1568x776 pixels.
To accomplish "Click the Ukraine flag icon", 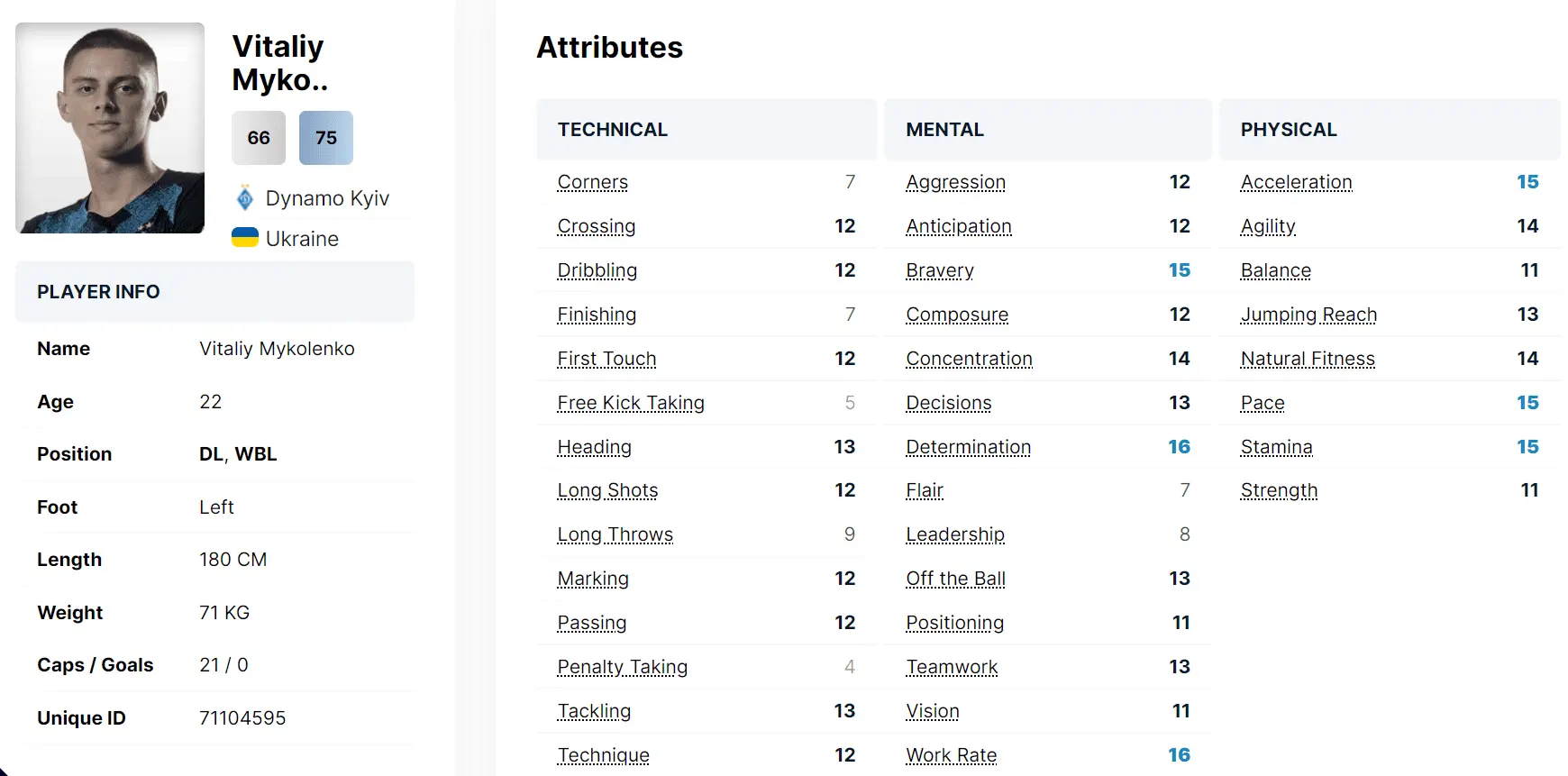I will 245,238.
